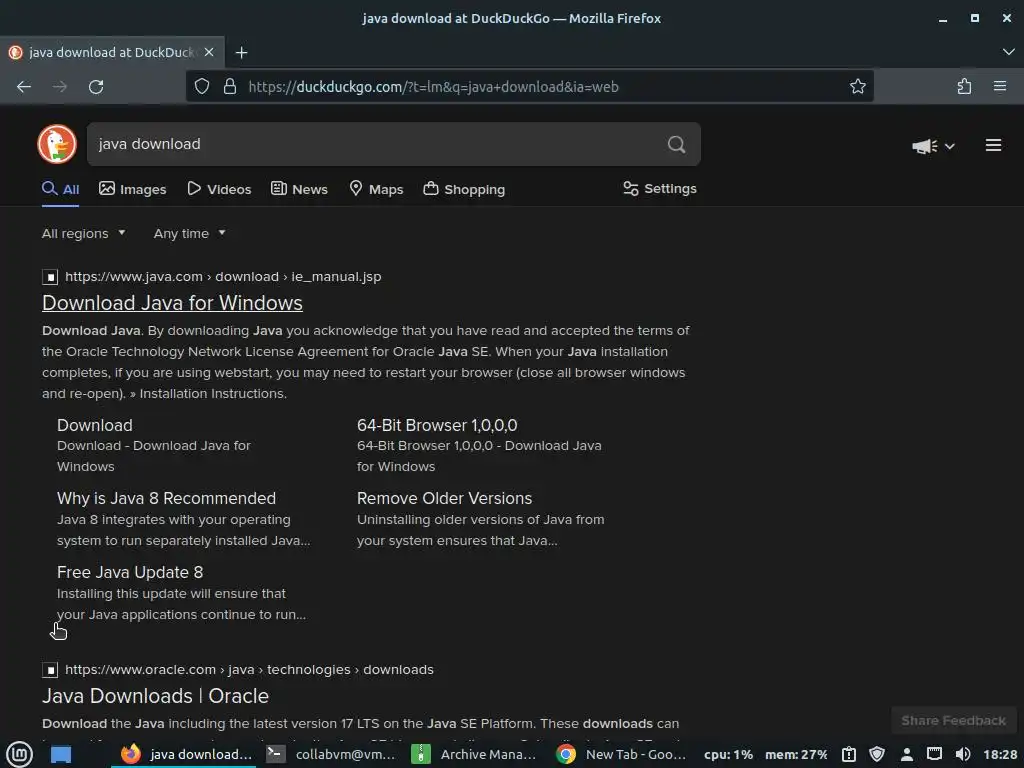This screenshot has height=768, width=1024.
Task: Expand the All regions dropdown
Action: pos(84,234)
